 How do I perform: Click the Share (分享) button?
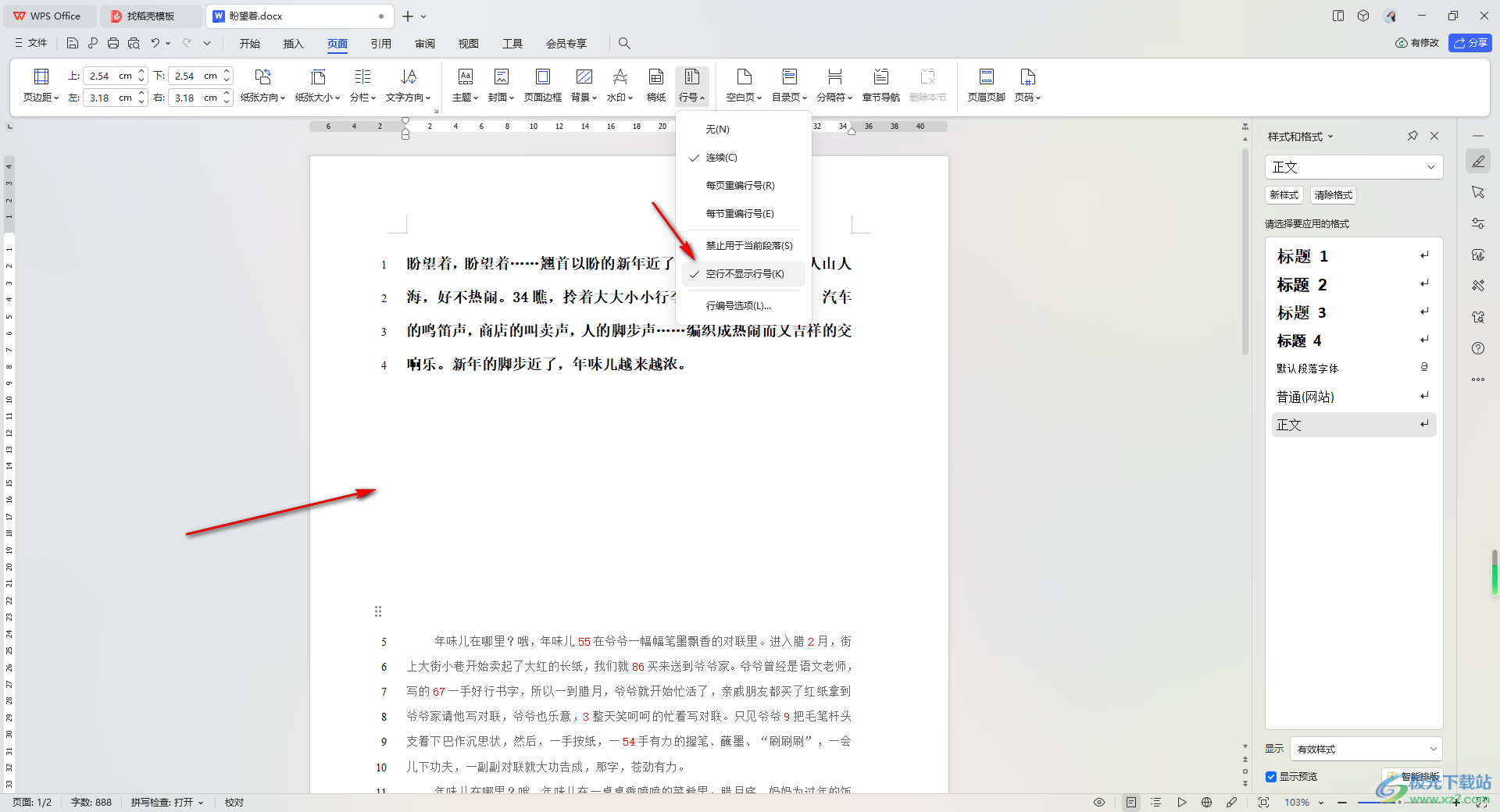click(1470, 43)
